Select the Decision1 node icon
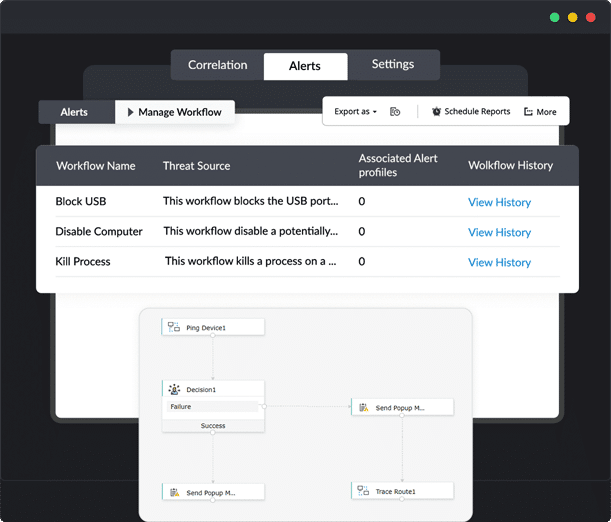 pyautogui.click(x=174, y=389)
